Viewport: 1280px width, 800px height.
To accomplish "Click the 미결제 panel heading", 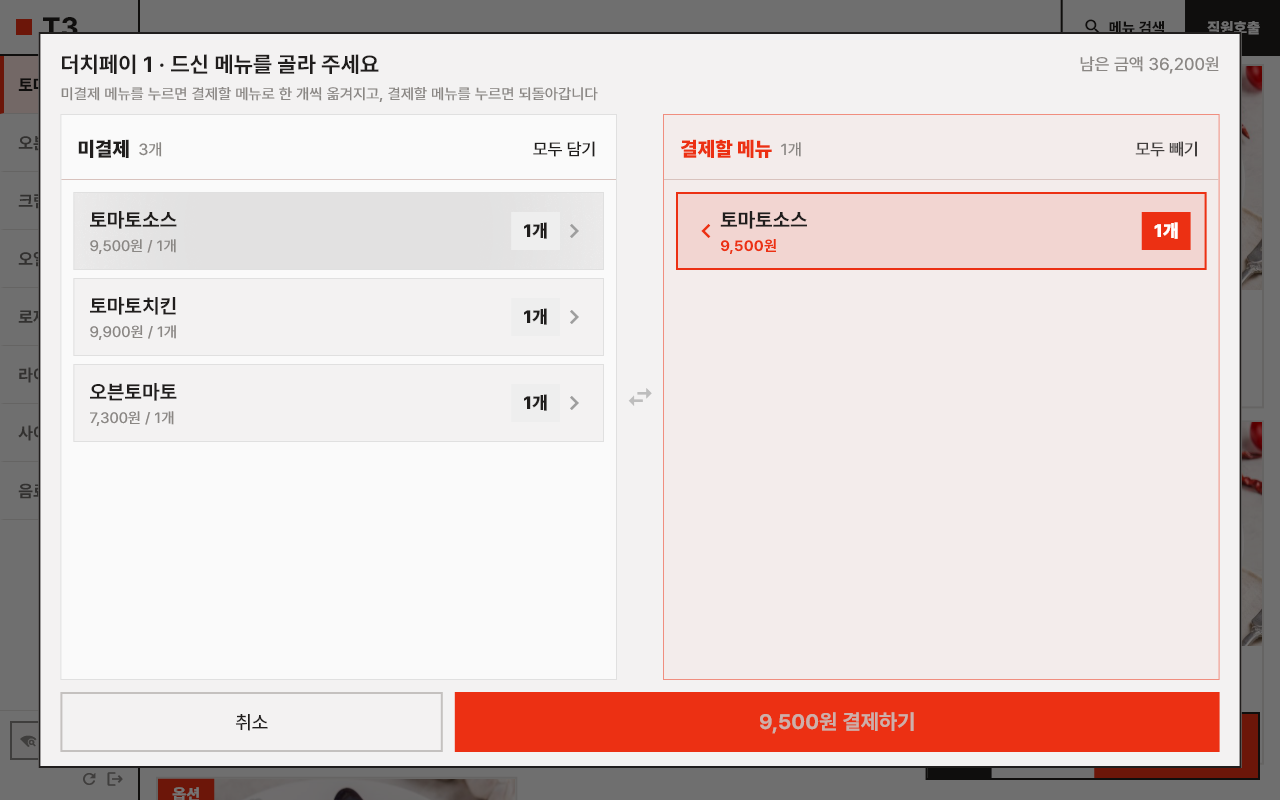I will pos(104,149).
